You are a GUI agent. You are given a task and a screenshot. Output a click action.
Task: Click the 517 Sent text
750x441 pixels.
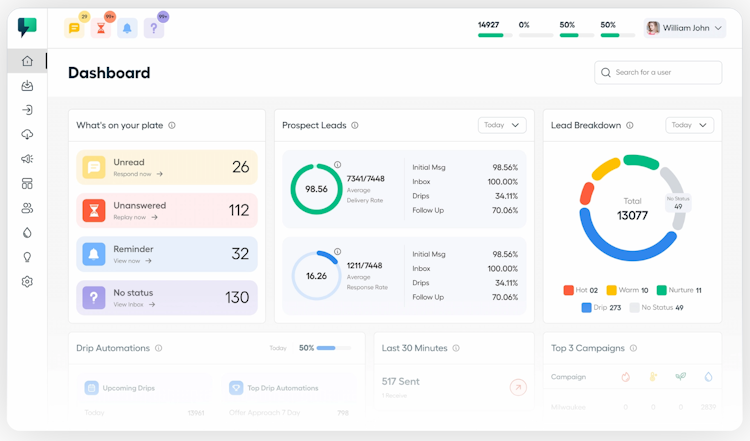[x=400, y=382]
